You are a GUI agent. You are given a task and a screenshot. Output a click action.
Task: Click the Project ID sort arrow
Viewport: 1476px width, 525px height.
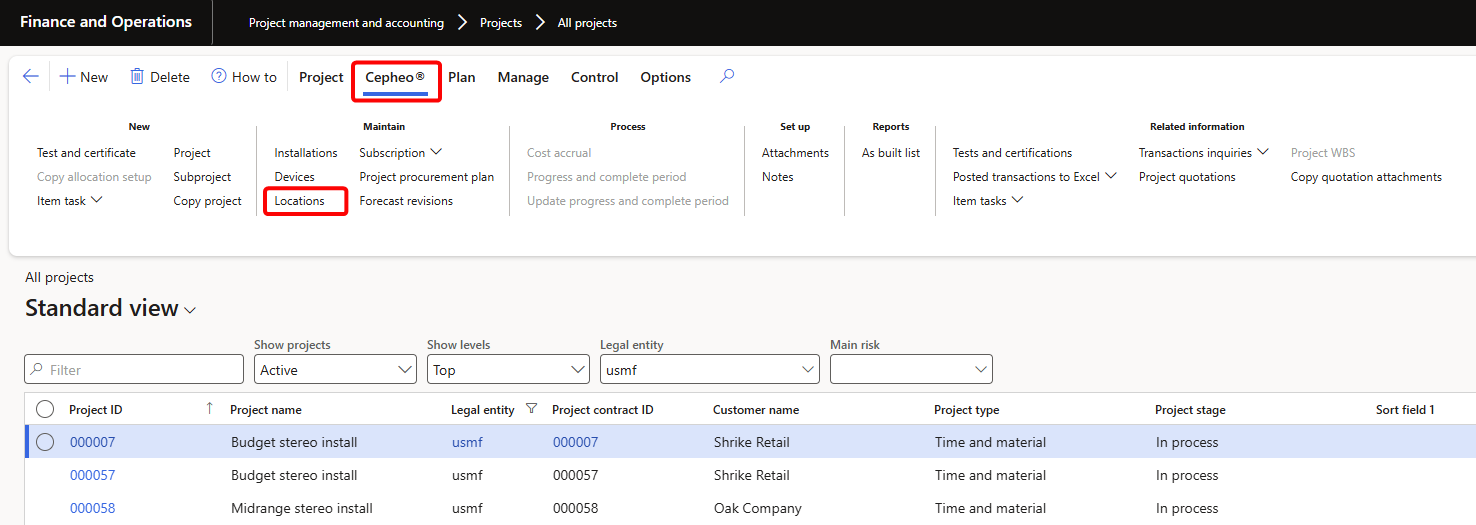209,408
